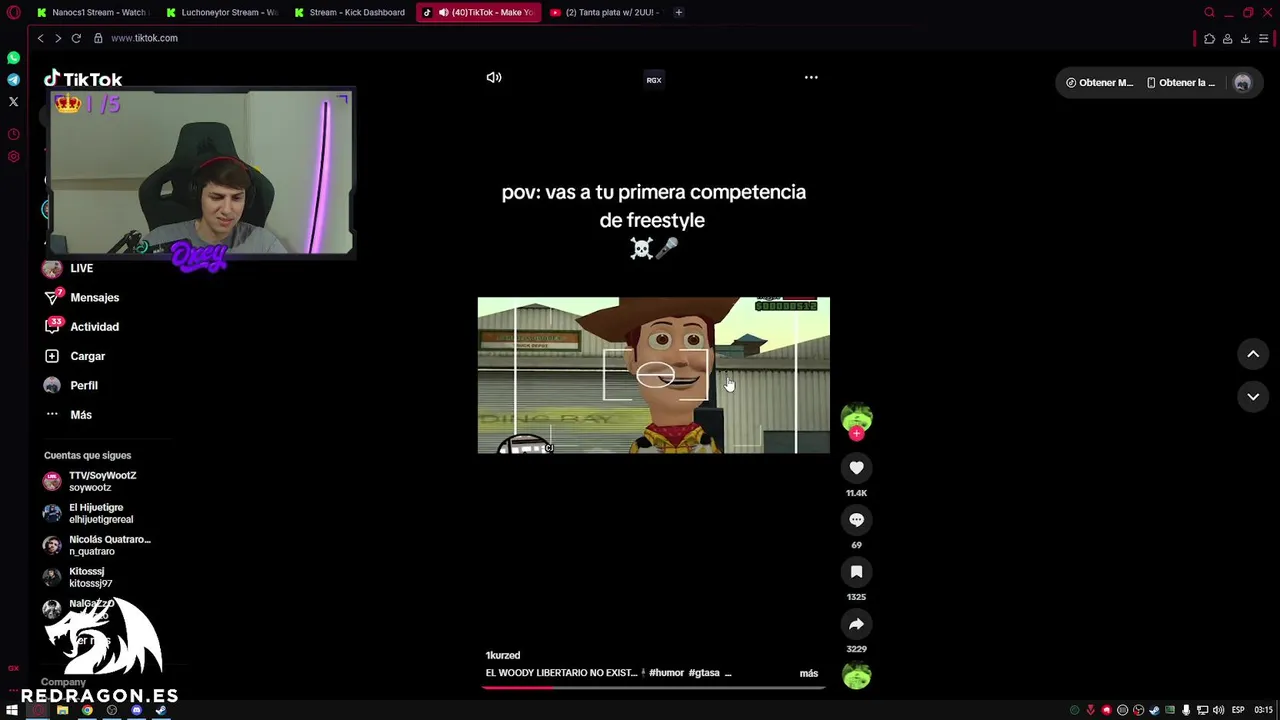The height and width of the screenshot is (720, 1280).
Task: Open the 1kurzed profile name
Action: pos(503,655)
